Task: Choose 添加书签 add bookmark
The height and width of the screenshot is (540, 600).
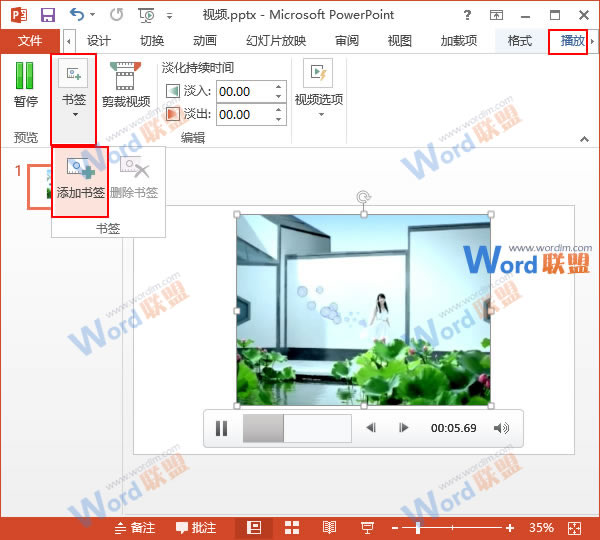Action: [80, 181]
